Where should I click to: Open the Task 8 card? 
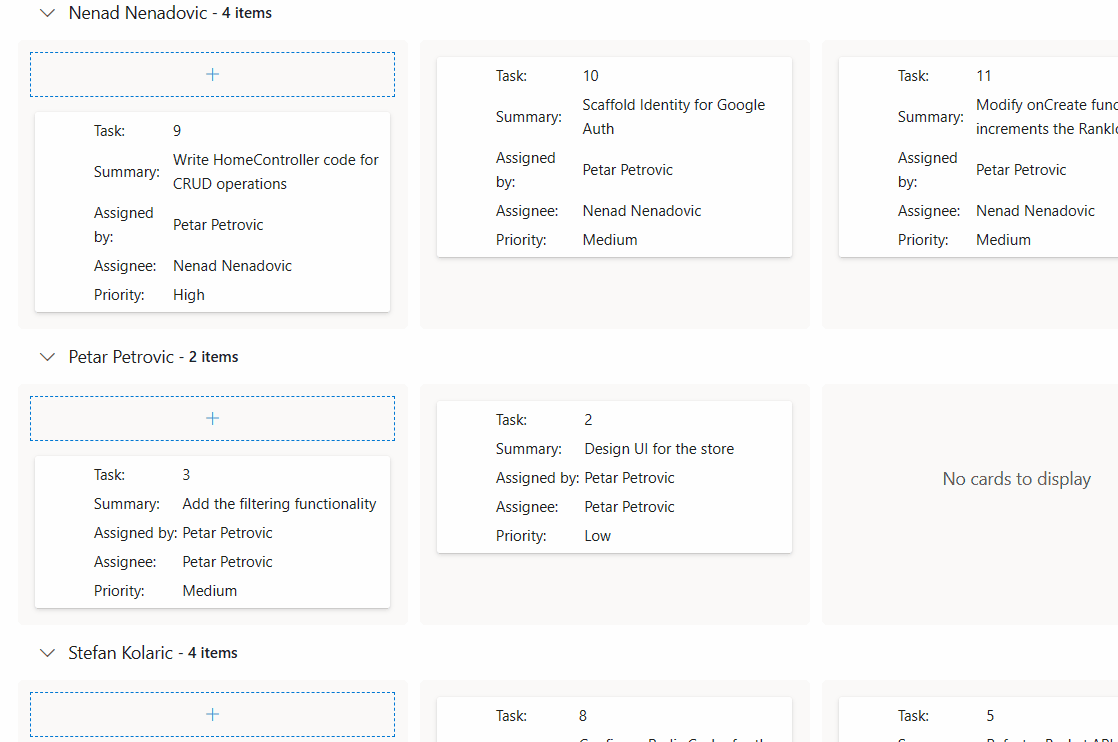[x=614, y=720]
